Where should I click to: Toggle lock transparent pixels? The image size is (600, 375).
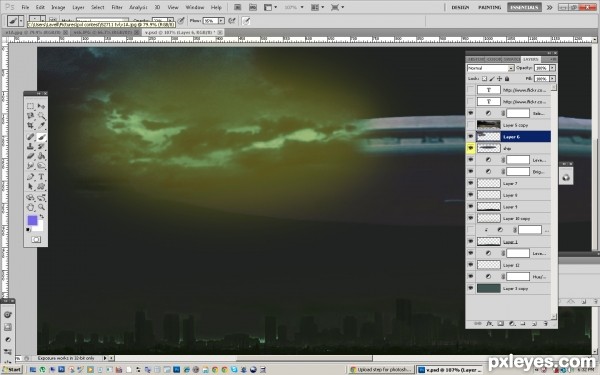pyautogui.click(x=484, y=78)
